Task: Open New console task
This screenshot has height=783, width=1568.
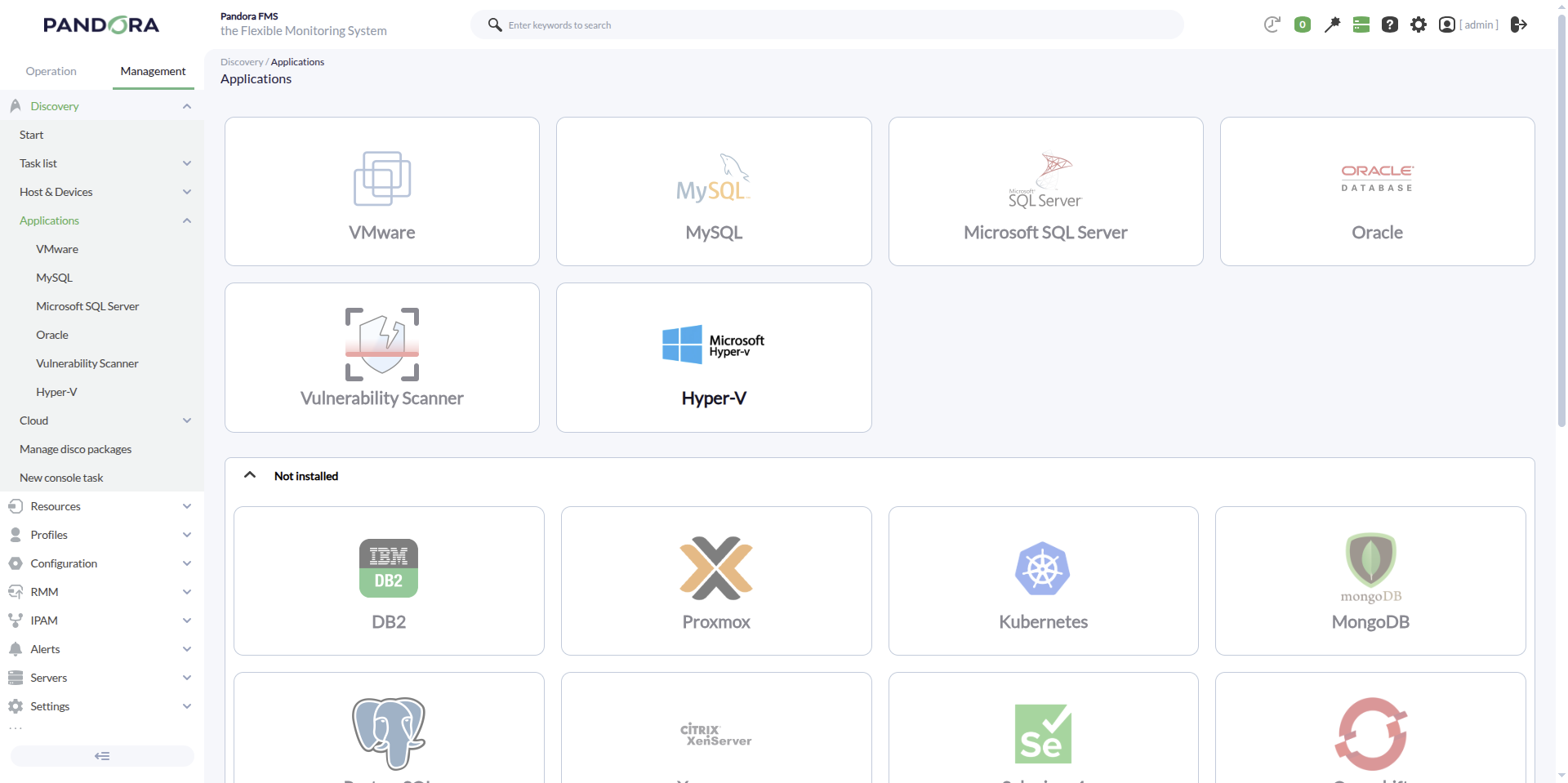Action: coord(61,478)
